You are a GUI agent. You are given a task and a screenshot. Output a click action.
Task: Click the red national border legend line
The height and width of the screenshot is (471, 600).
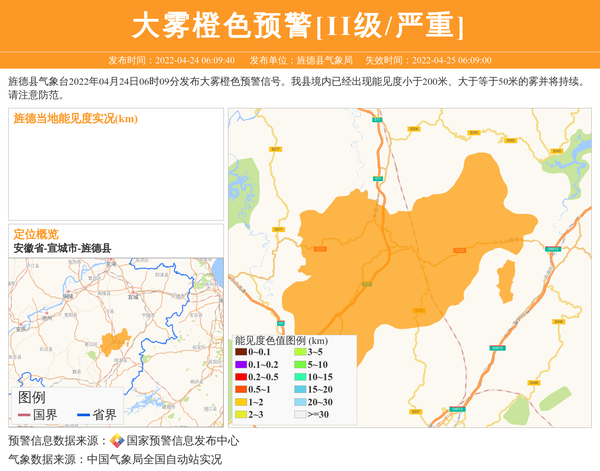coord(24,414)
